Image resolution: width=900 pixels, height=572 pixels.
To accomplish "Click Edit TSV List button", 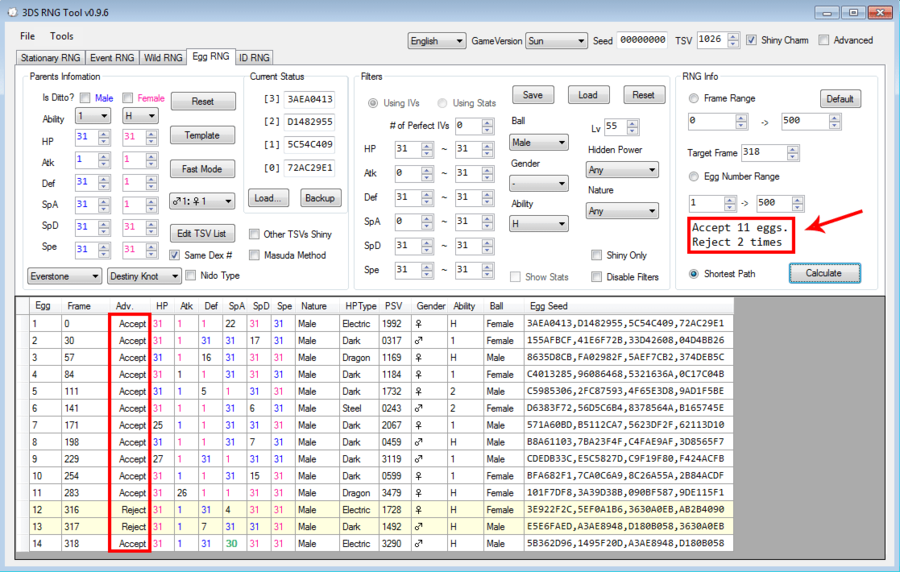I will (x=201, y=234).
